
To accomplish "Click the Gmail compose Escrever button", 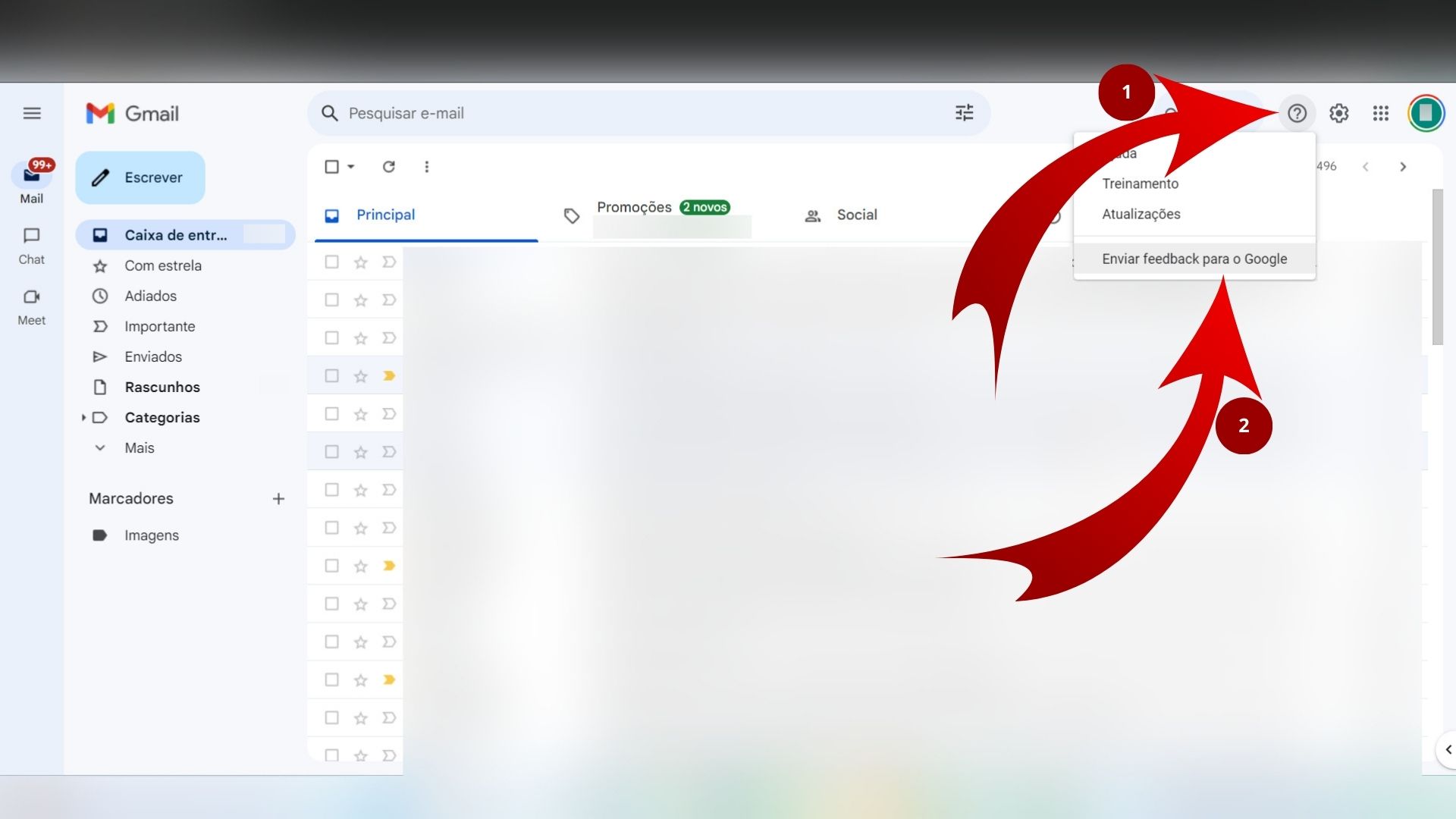I will 141,177.
